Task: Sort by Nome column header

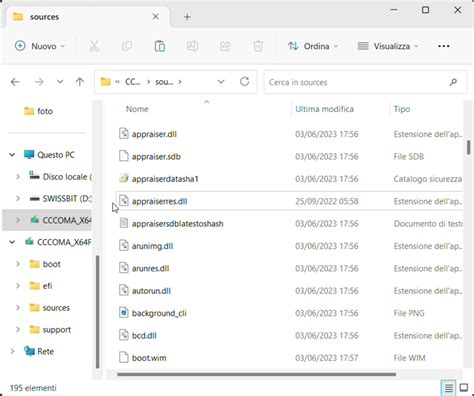Action: (137, 109)
